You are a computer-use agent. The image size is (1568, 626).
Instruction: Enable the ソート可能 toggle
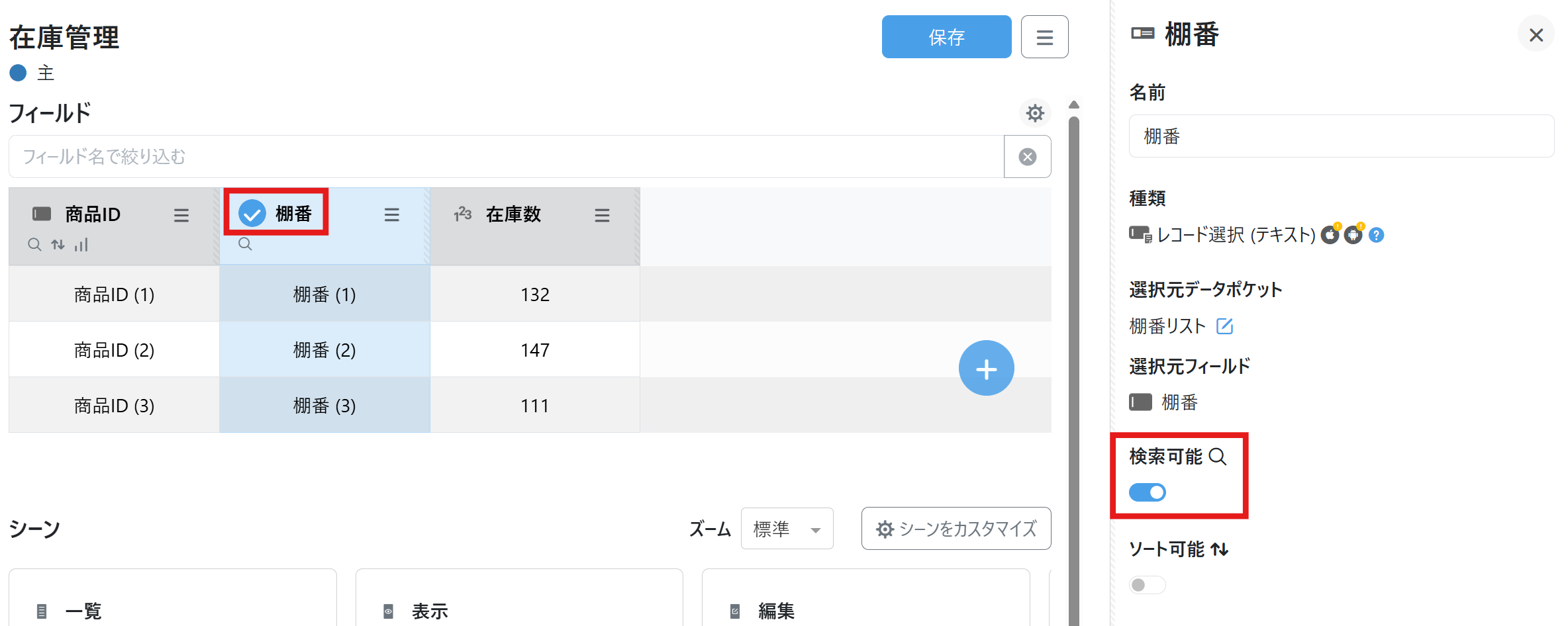coord(1147,585)
